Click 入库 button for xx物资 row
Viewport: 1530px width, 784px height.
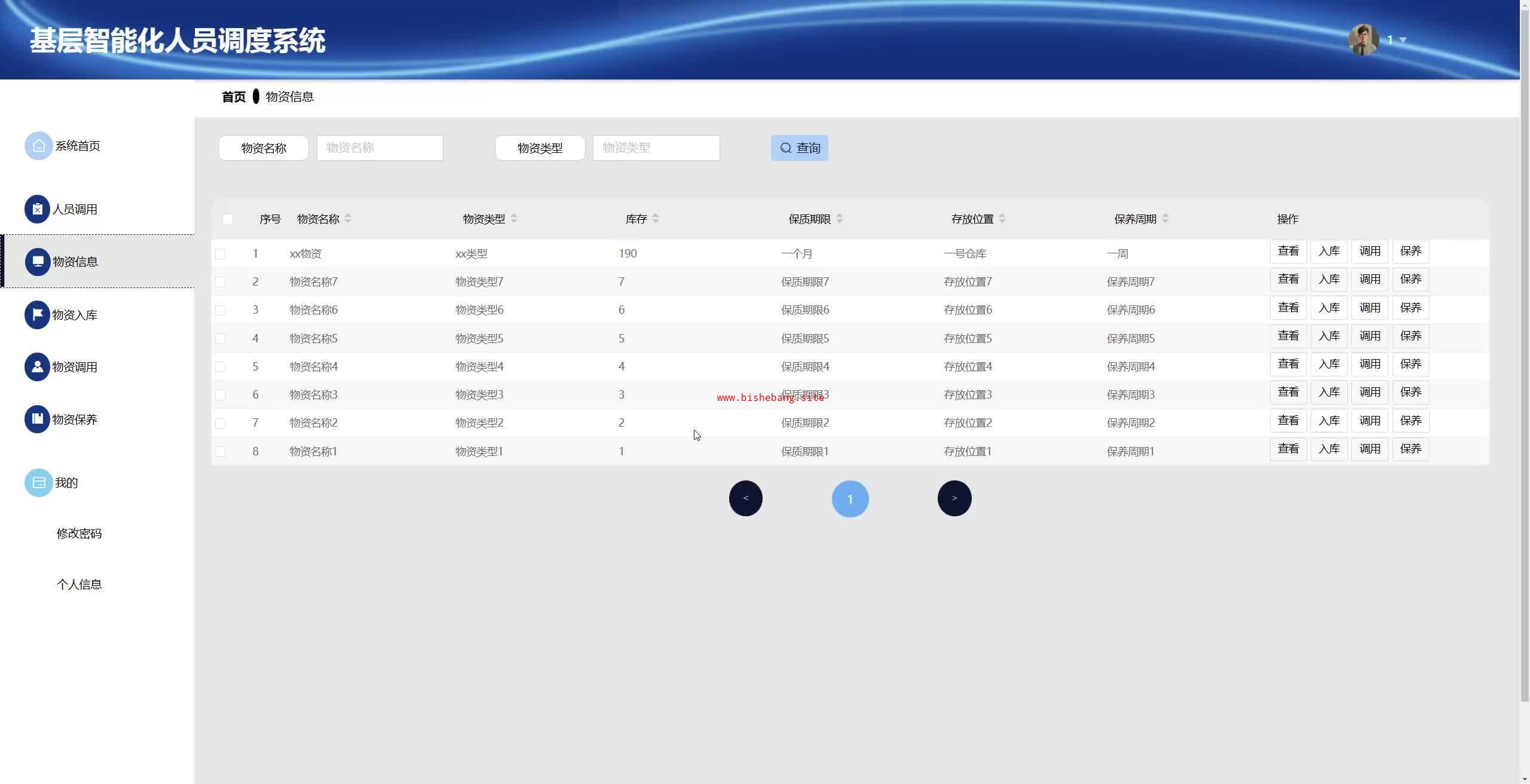coord(1329,251)
